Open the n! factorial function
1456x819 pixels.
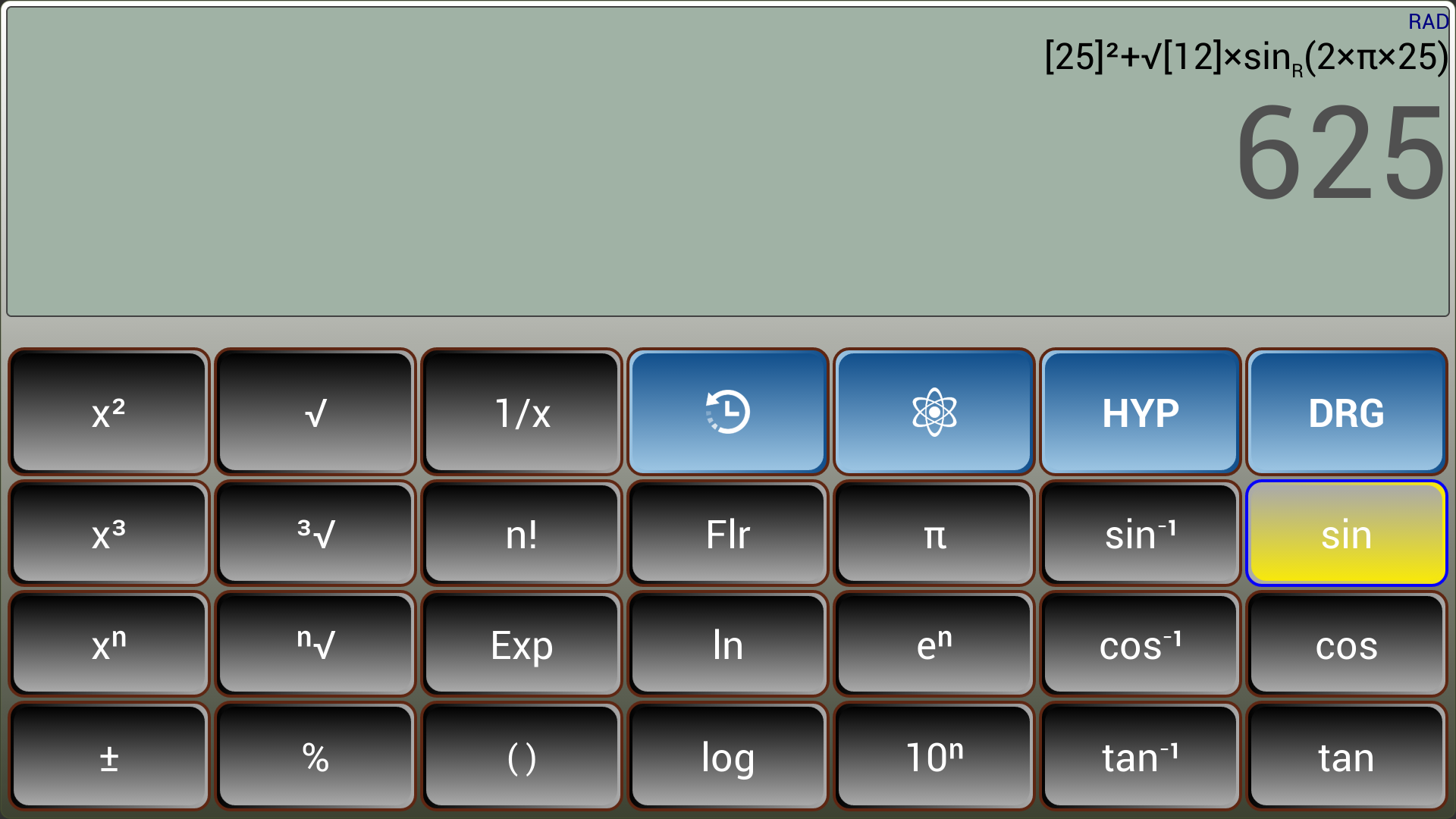click(521, 534)
